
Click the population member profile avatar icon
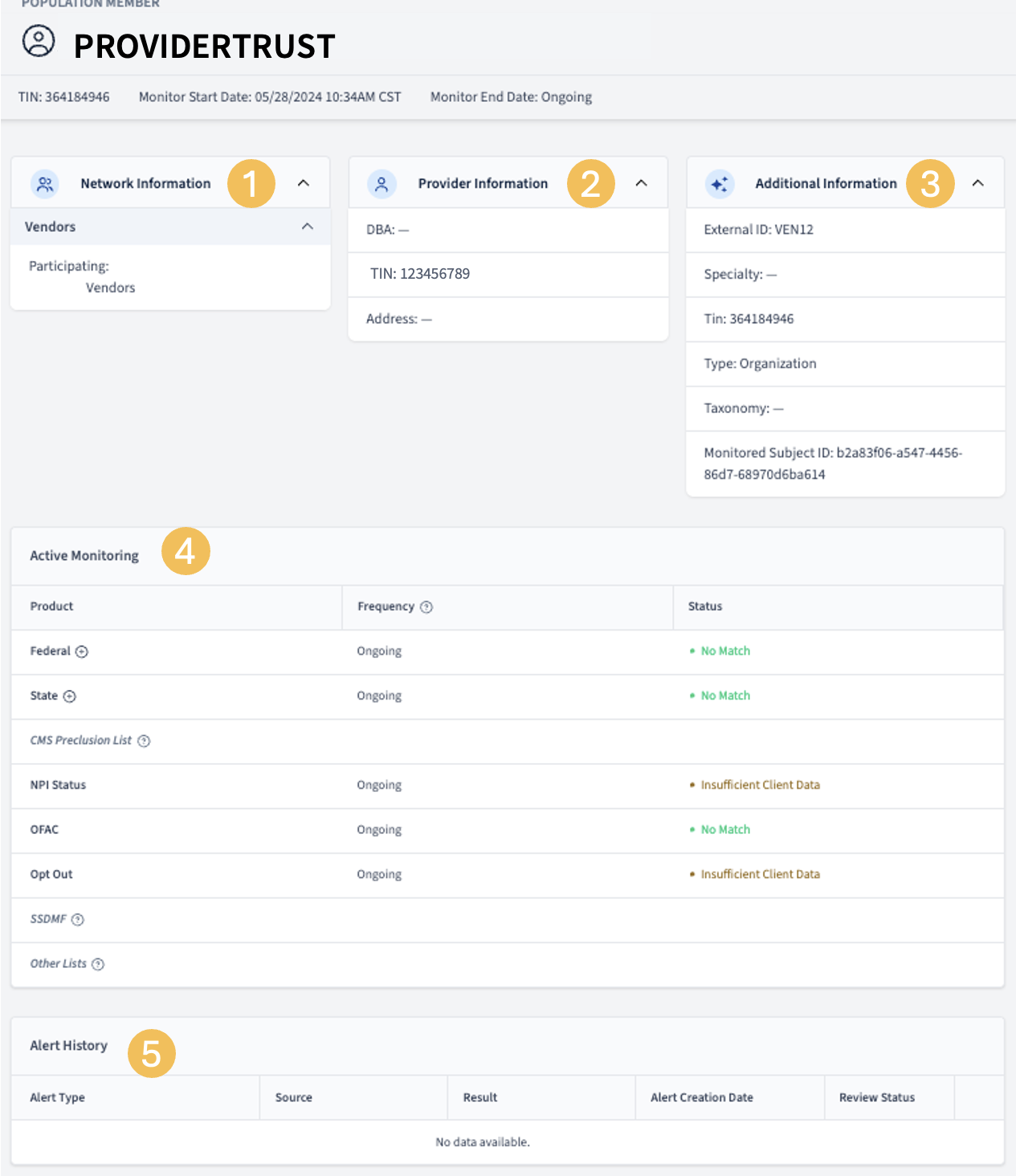pyautogui.click(x=39, y=41)
